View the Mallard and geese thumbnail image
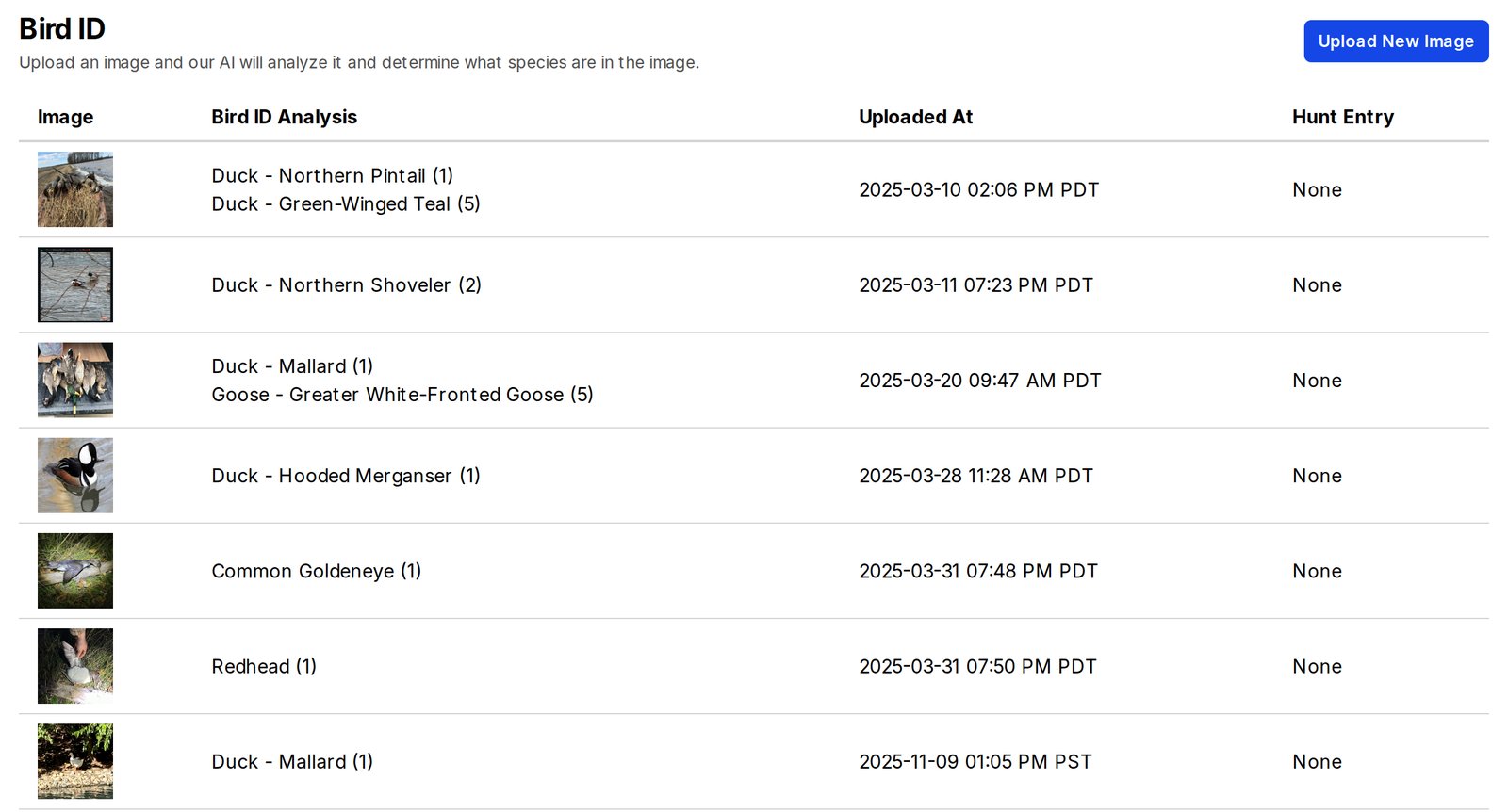The width and height of the screenshot is (1508, 812). [75, 380]
